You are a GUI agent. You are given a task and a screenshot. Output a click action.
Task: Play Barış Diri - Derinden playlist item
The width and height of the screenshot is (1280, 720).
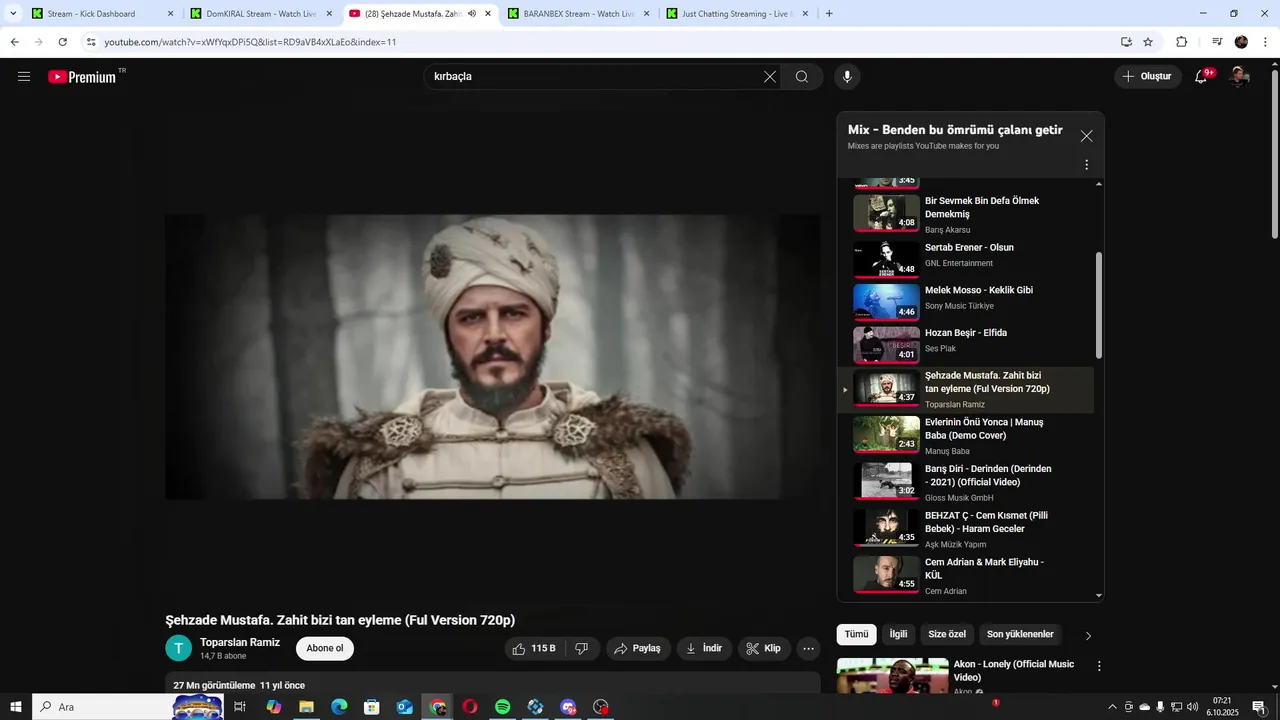click(x=973, y=482)
